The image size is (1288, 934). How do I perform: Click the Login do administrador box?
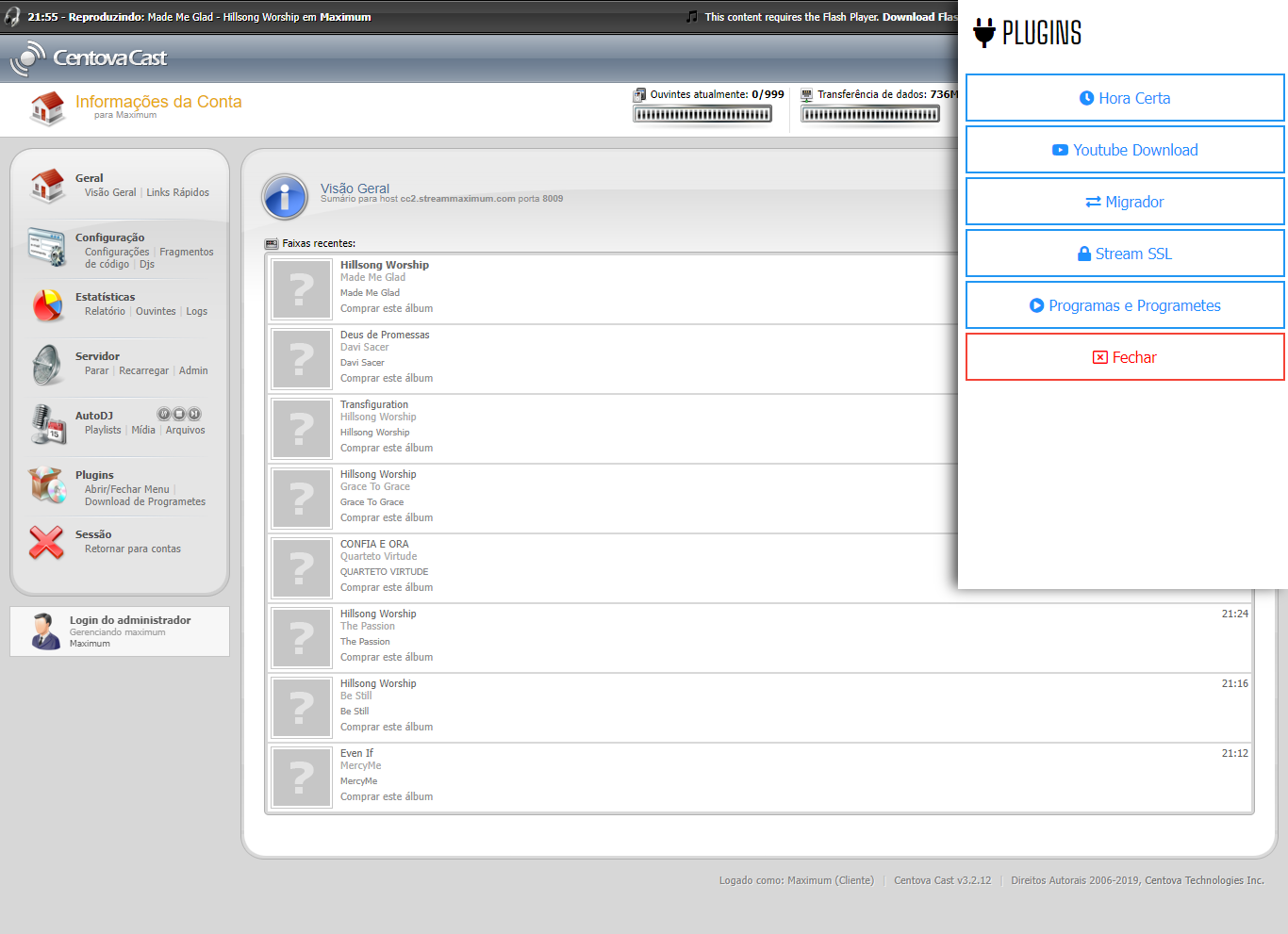pos(120,631)
